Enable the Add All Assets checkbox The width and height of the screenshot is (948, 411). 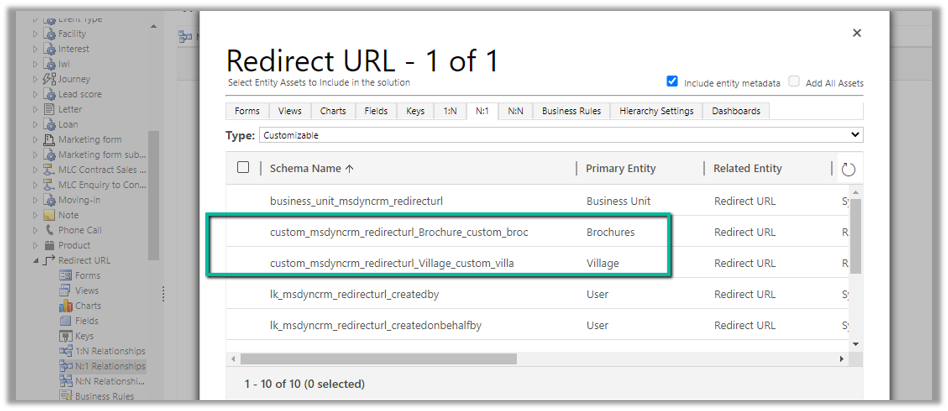(x=794, y=82)
